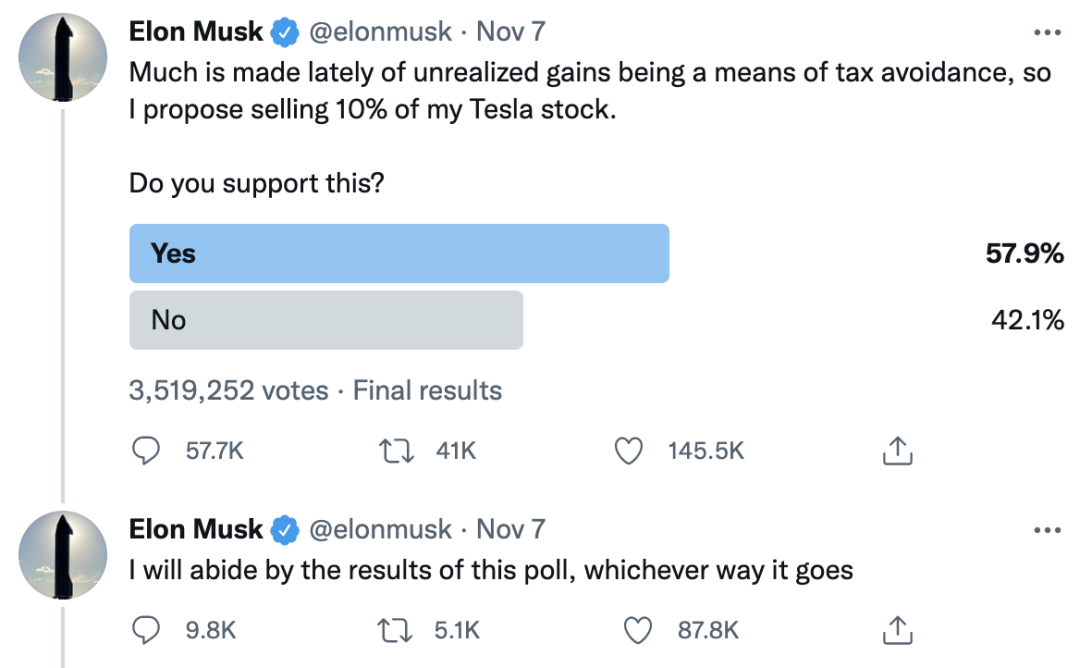Open Elon Musk's name on the poll tweet
This screenshot has width=1080, height=668.
196,32
